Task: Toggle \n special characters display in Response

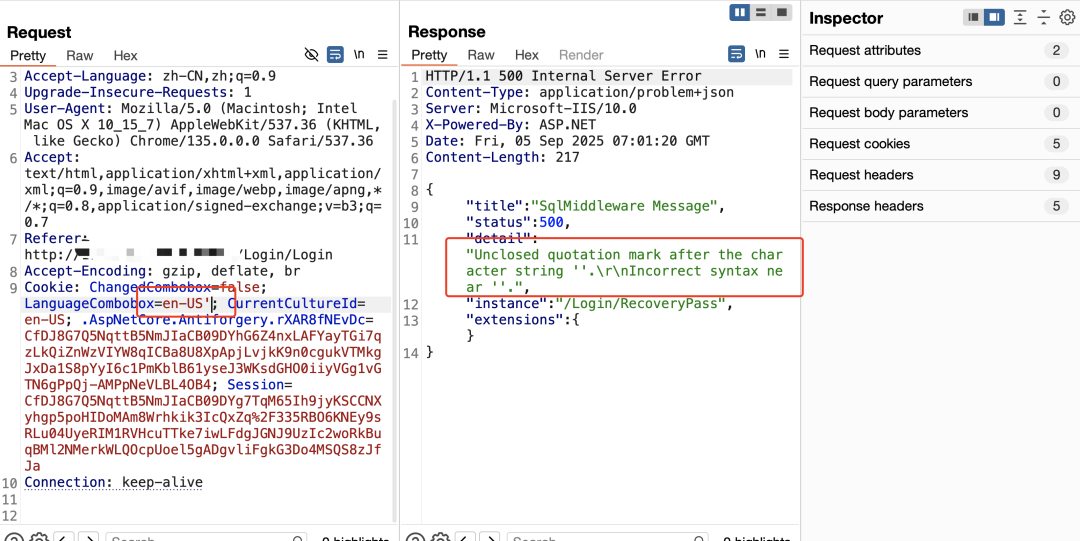Action: [760, 54]
